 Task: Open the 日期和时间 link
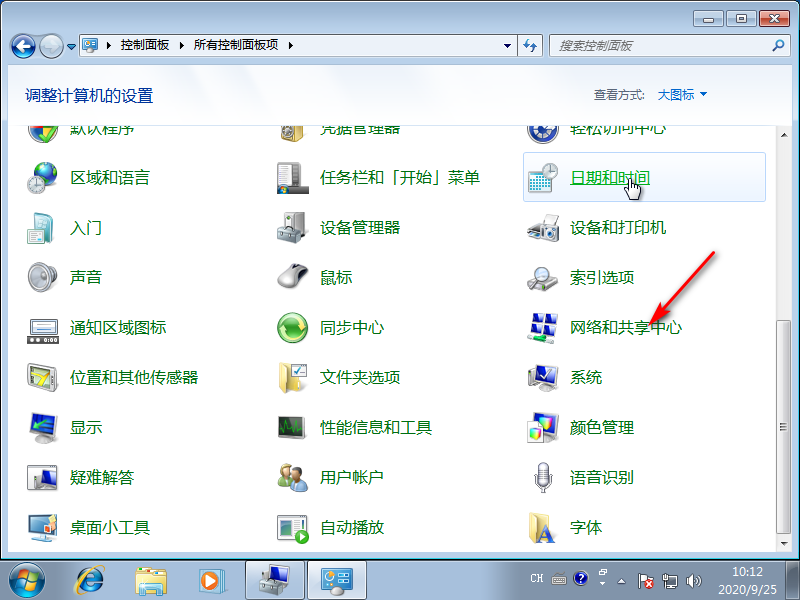pos(609,178)
